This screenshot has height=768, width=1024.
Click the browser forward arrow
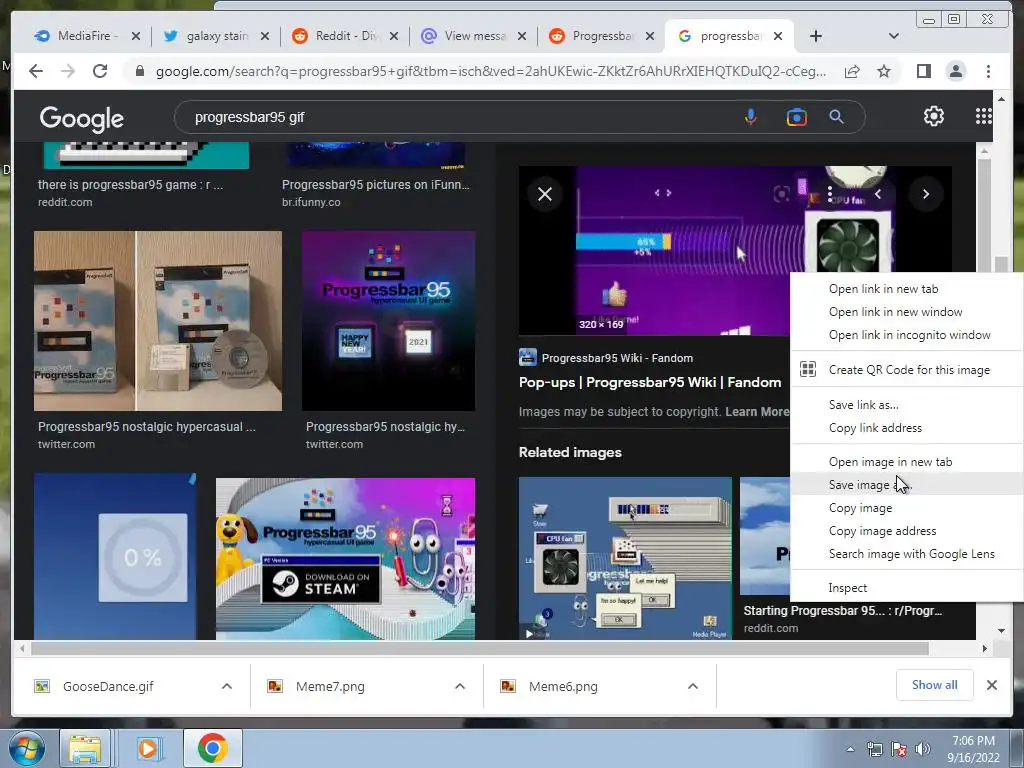point(68,71)
